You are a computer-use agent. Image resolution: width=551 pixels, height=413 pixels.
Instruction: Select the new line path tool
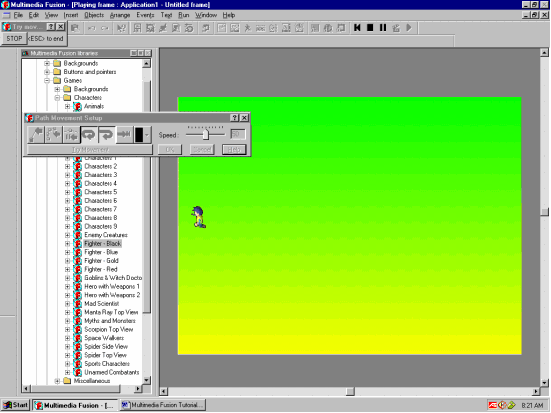click(36, 135)
